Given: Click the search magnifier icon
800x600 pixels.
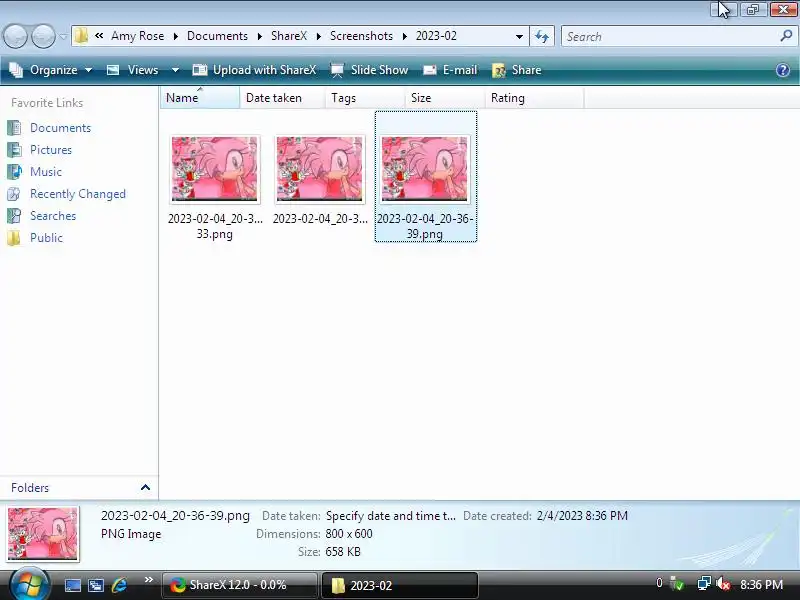Looking at the screenshot, I should click(x=786, y=36).
